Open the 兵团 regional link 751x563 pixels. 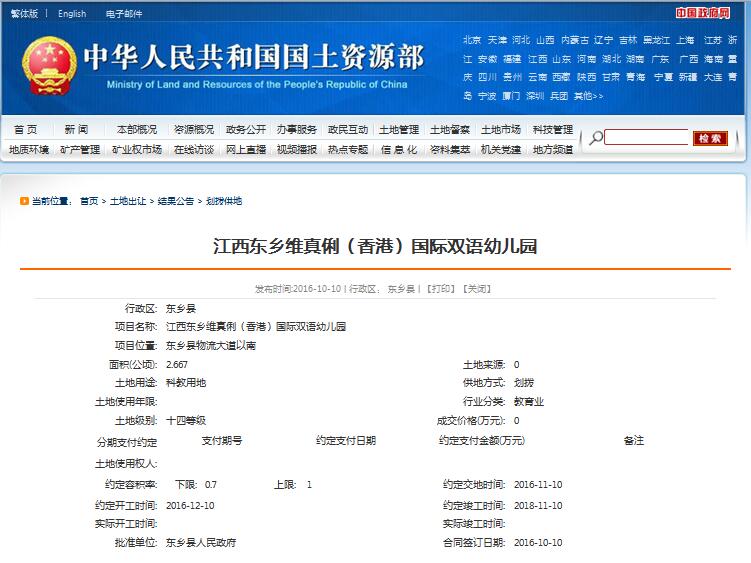(x=559, y=96)
